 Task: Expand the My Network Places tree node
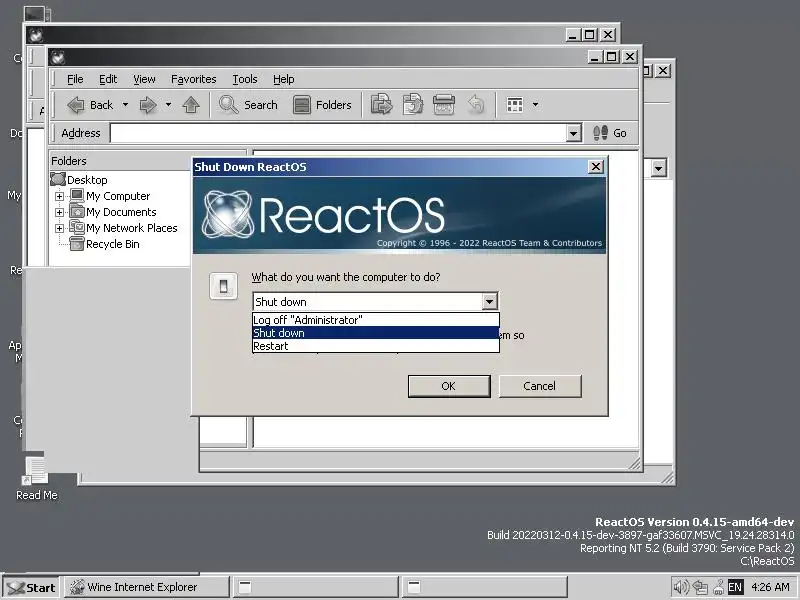coord(59,228)
